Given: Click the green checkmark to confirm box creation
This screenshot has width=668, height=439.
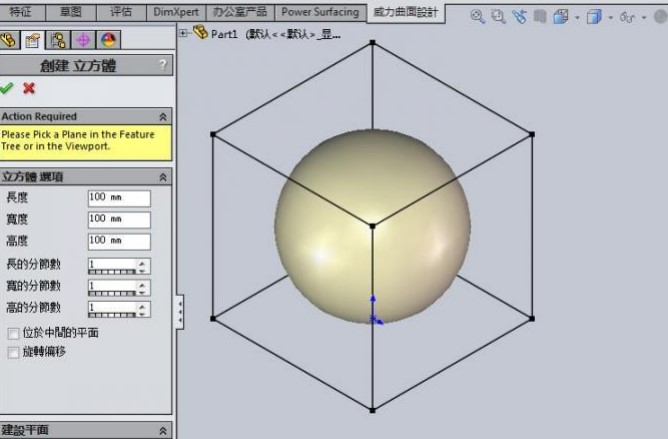Looking at the screenshot, I should 10,88.
